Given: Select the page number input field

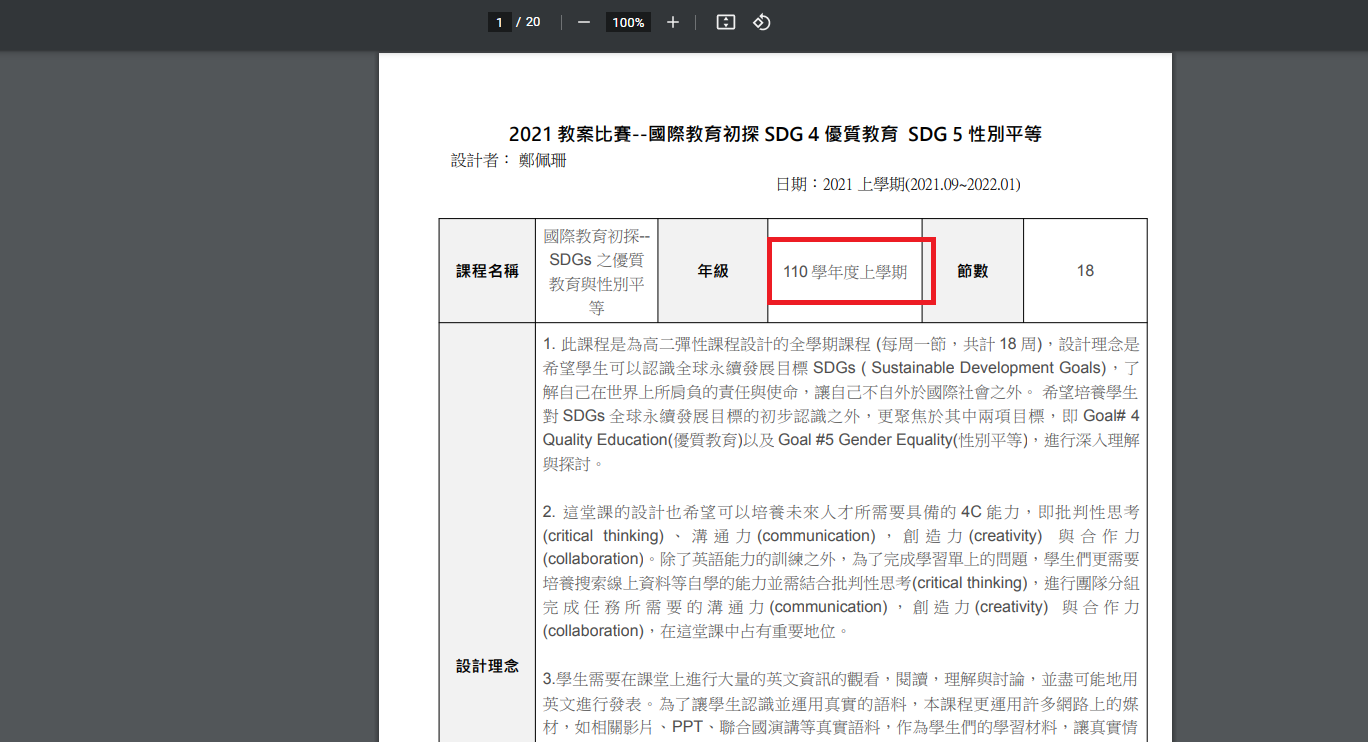Looking at the screenshot, I should (499, 22).
